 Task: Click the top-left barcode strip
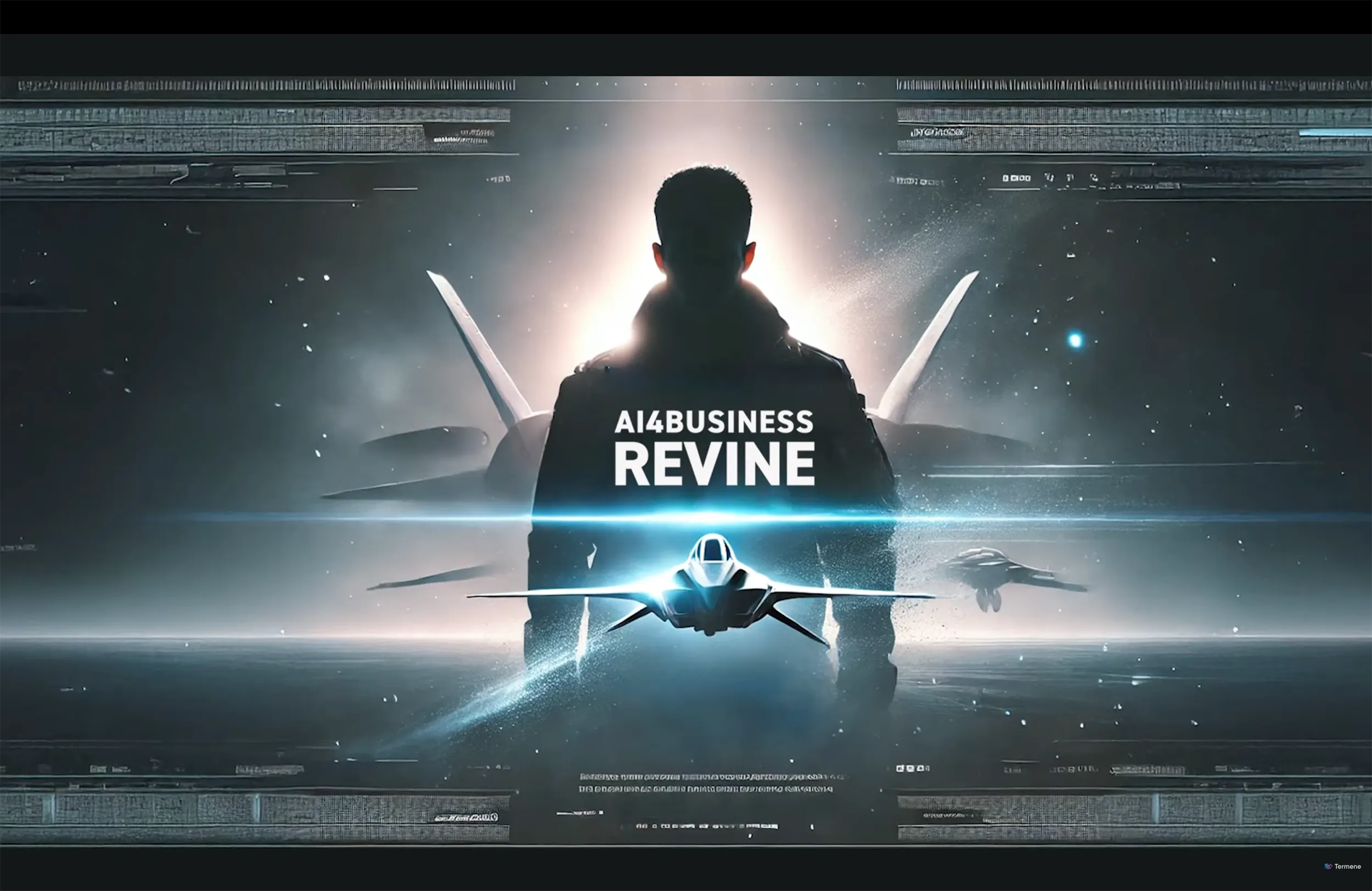266,85
